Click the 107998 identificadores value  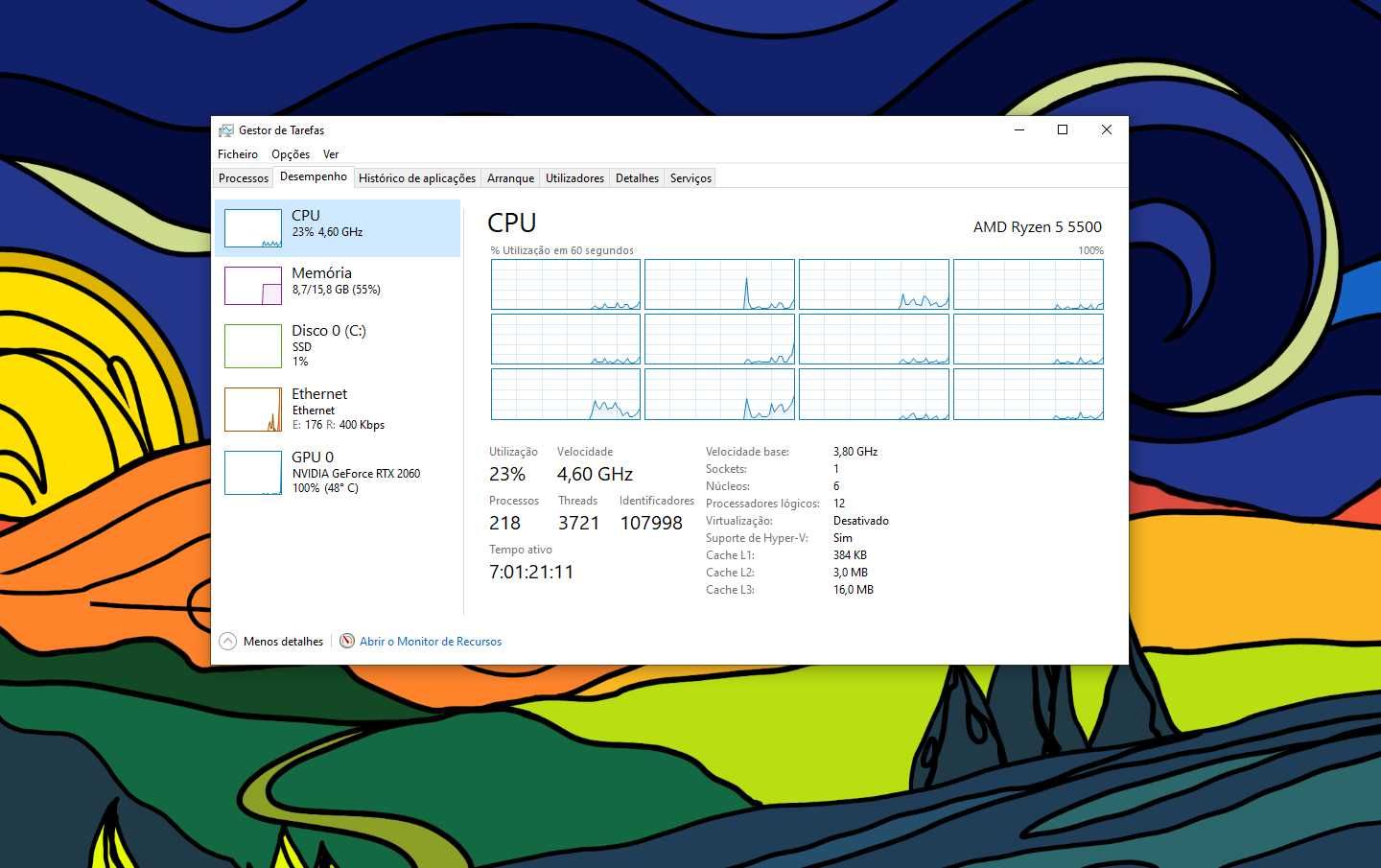[651, 523]
